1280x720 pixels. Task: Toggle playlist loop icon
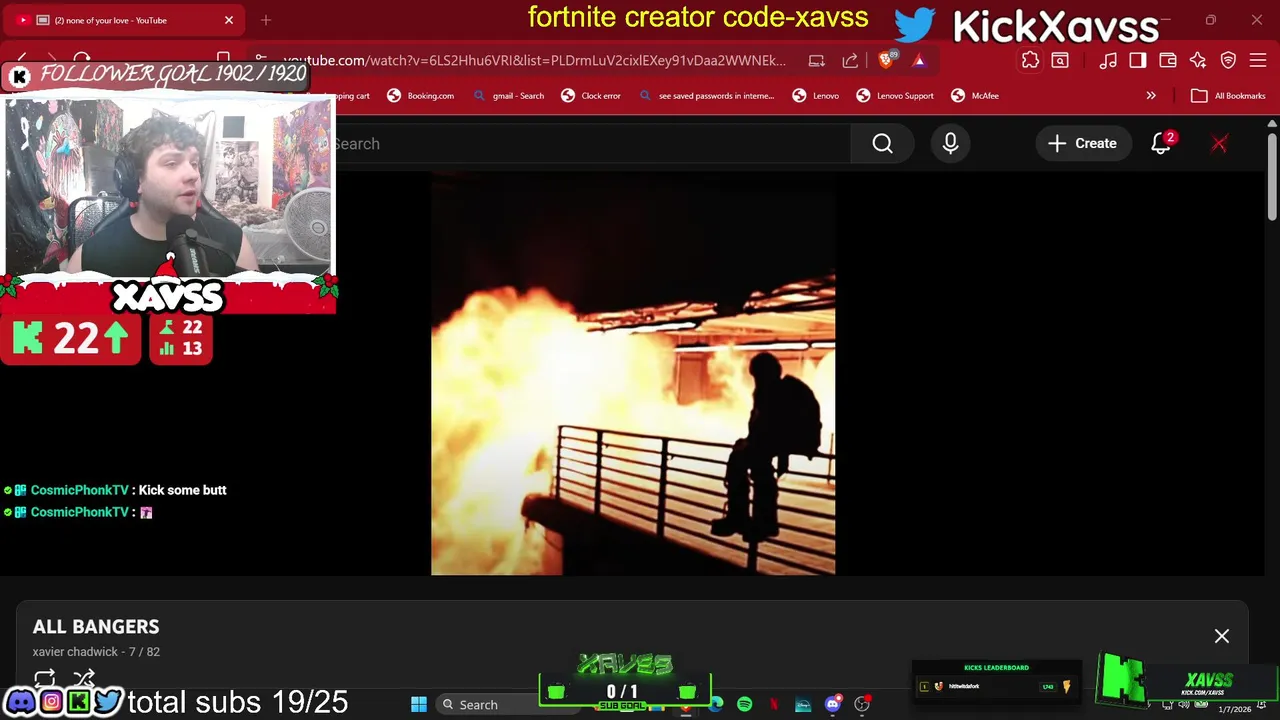(x=44, y=678)
